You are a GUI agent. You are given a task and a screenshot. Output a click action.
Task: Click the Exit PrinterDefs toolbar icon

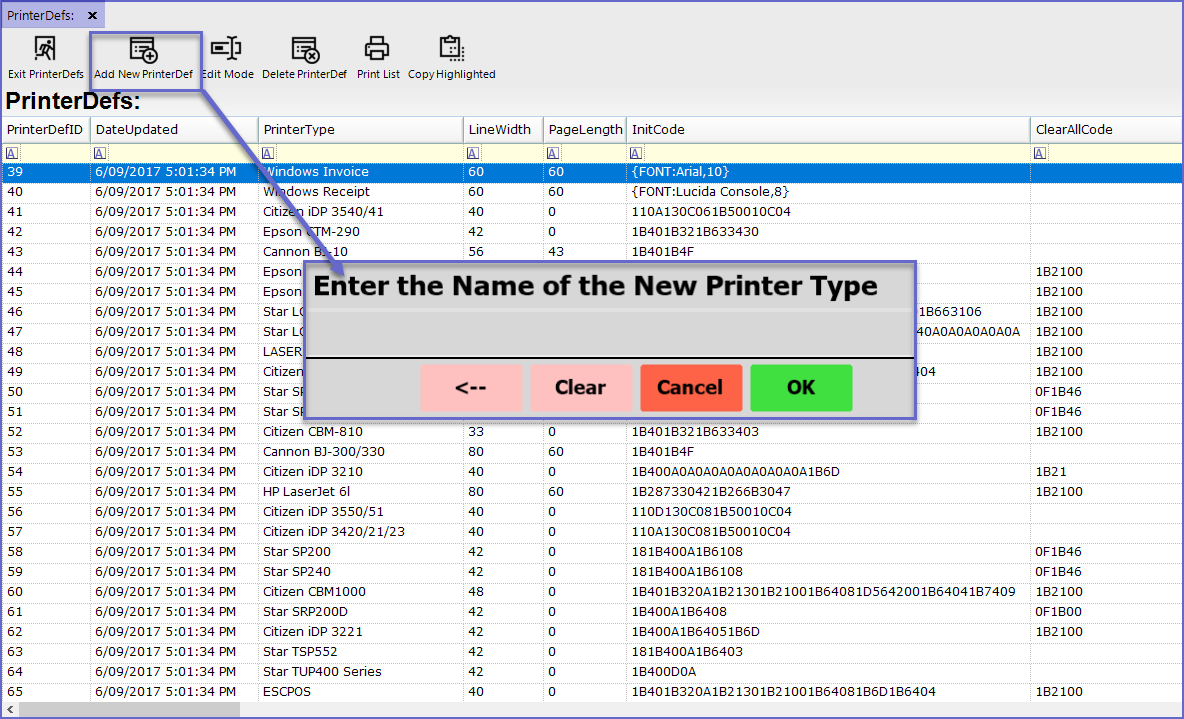pos(45,49)
